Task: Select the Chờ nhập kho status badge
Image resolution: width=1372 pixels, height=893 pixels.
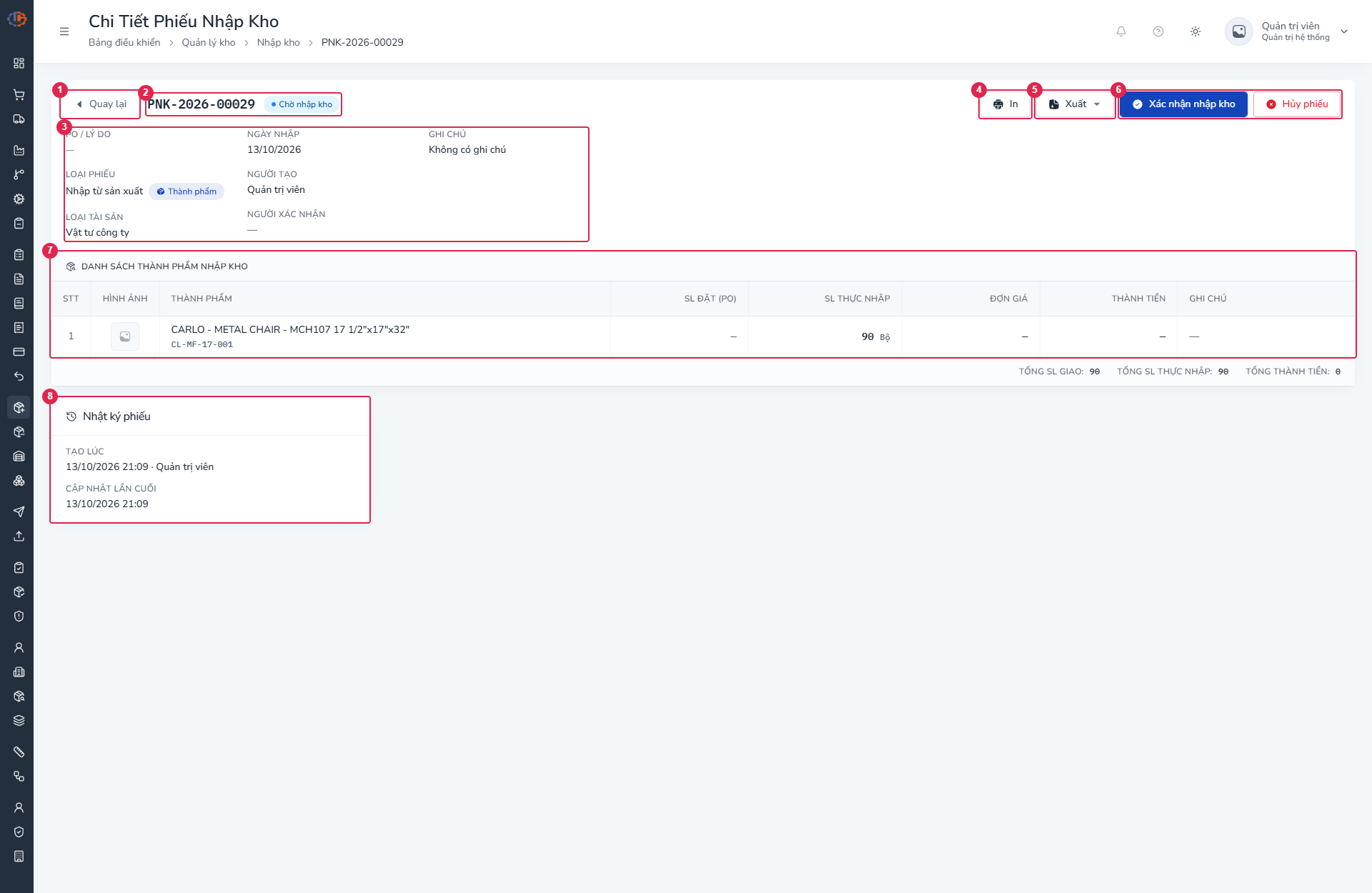Action: pyautogui.click(x=302, y=104)
